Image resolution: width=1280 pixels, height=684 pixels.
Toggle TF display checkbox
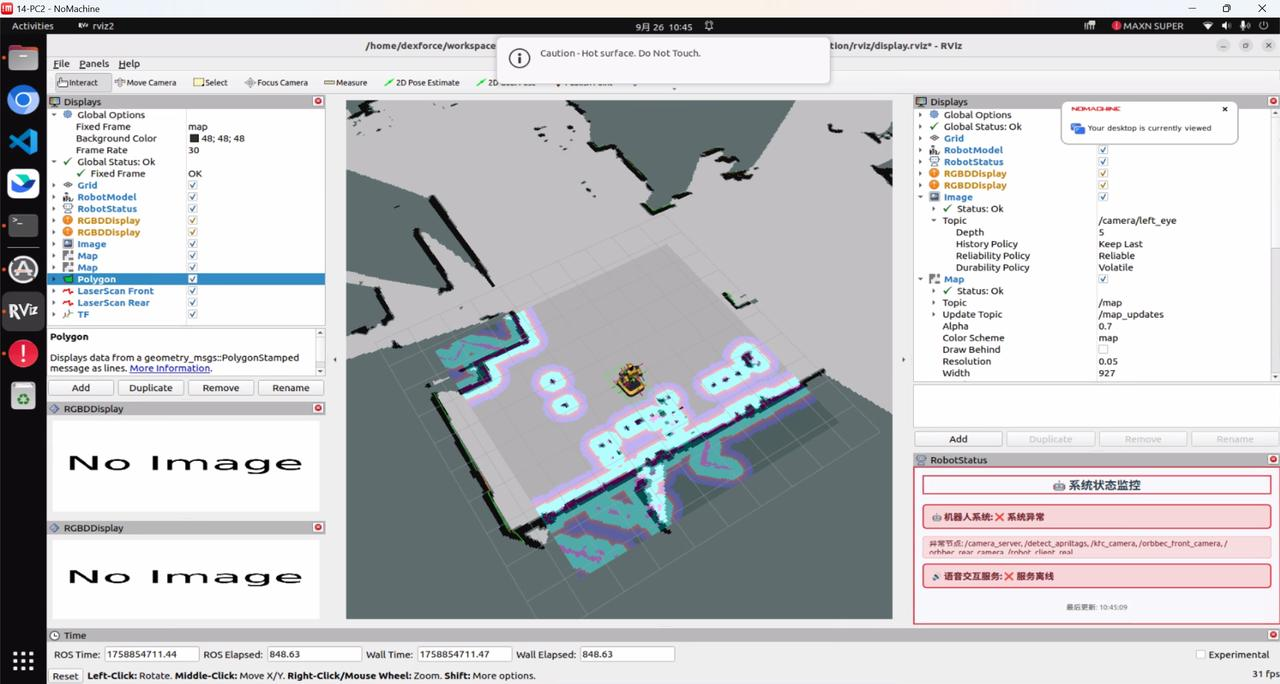(192, 314)
